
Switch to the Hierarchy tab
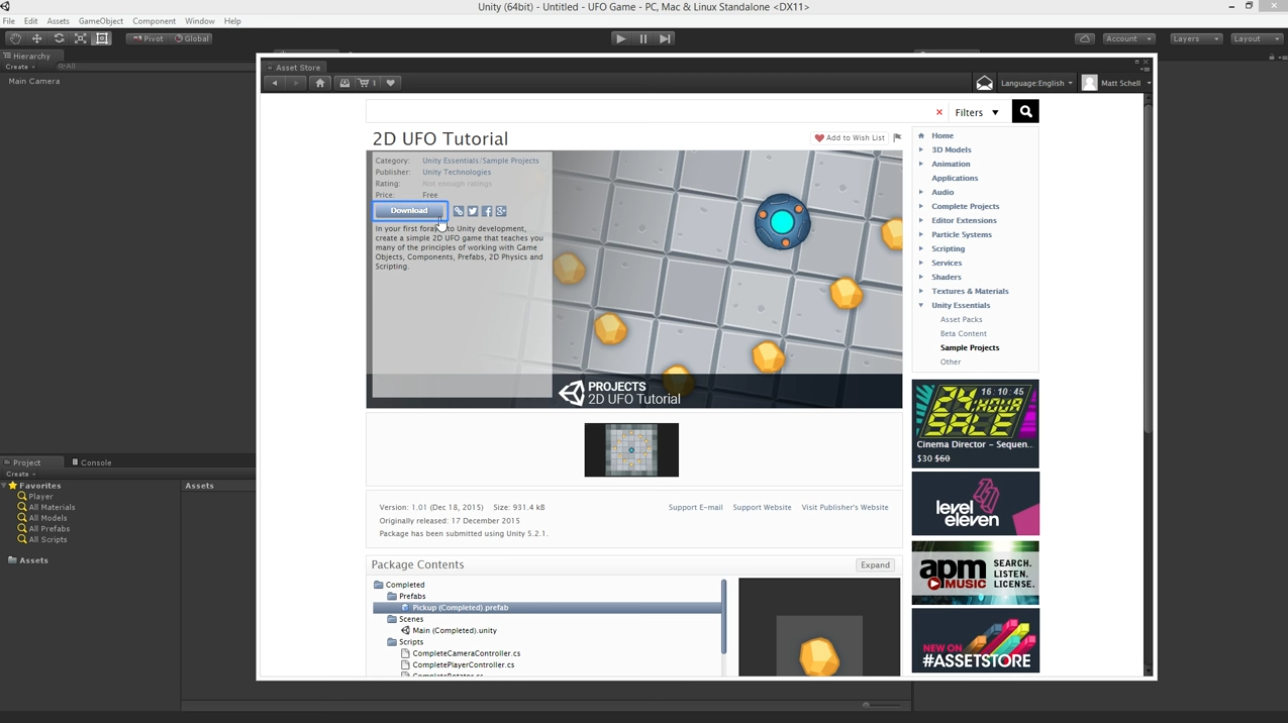[x=32, y=56]
